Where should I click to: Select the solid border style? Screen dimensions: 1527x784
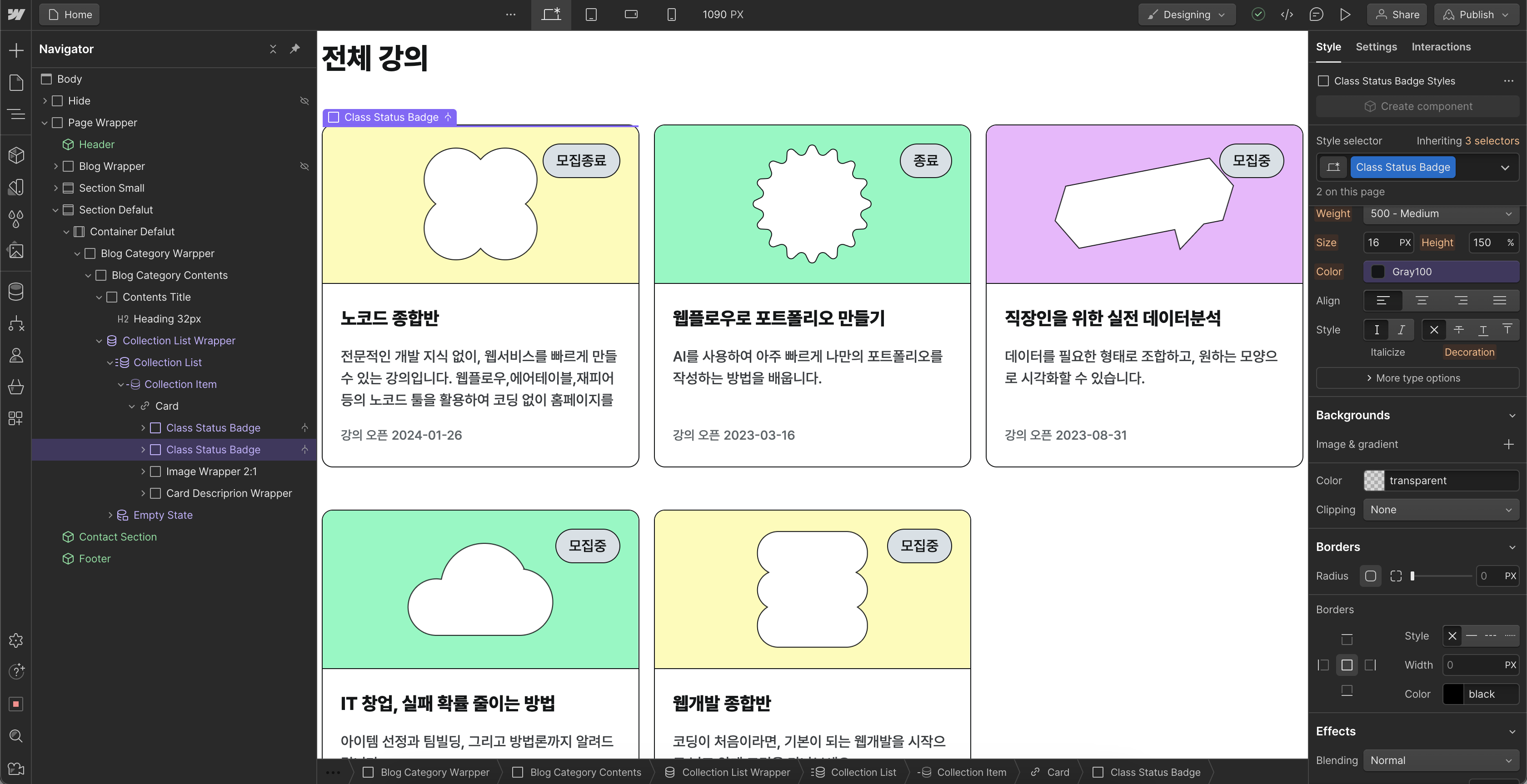point(1471,636)
